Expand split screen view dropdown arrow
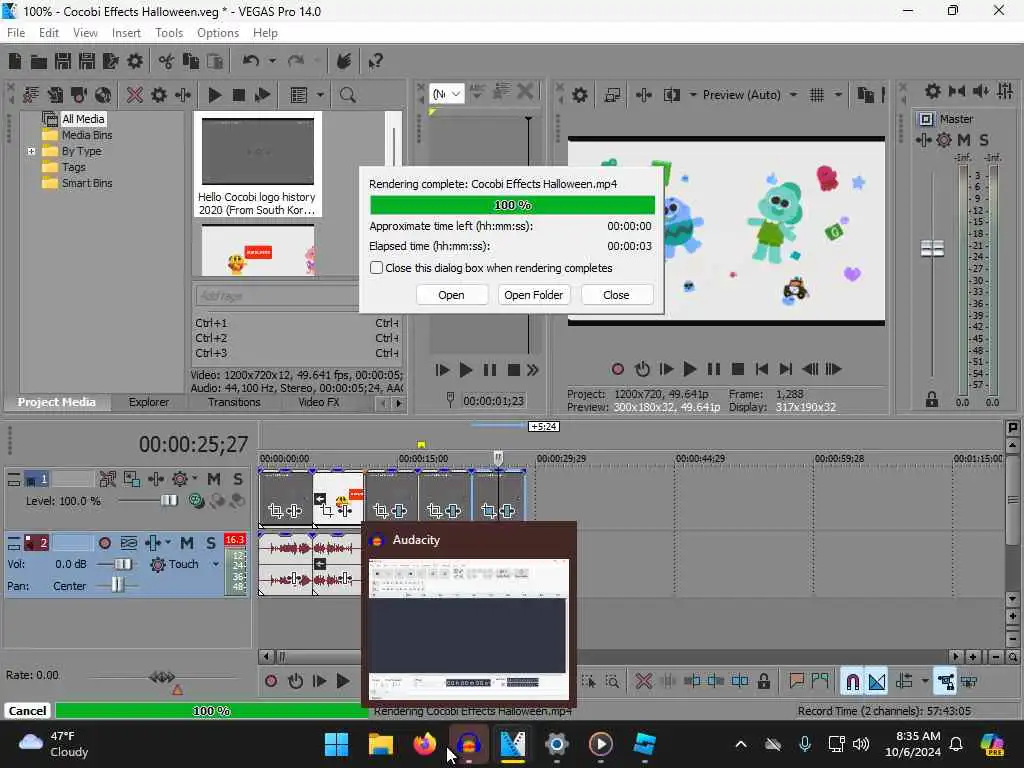This screenshot has width=1024, height=768. pos(692,95)
